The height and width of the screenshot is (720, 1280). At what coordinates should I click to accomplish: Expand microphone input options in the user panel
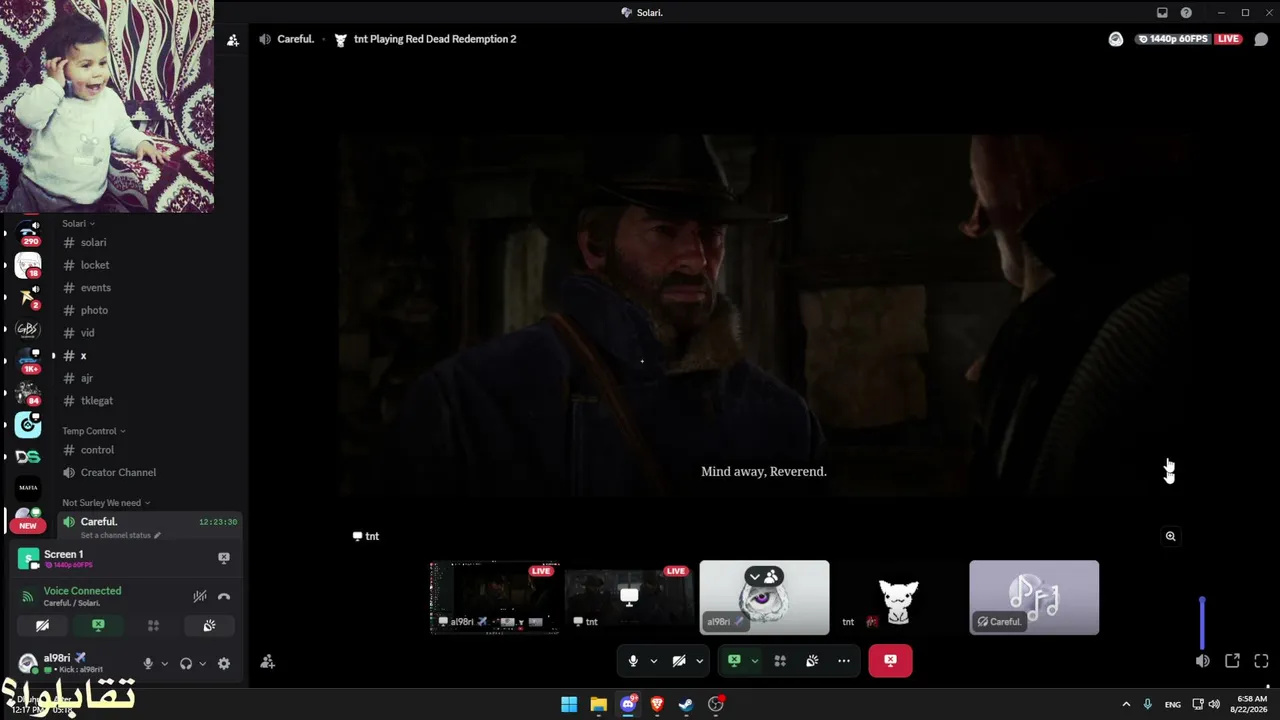(x=164, y=663)
